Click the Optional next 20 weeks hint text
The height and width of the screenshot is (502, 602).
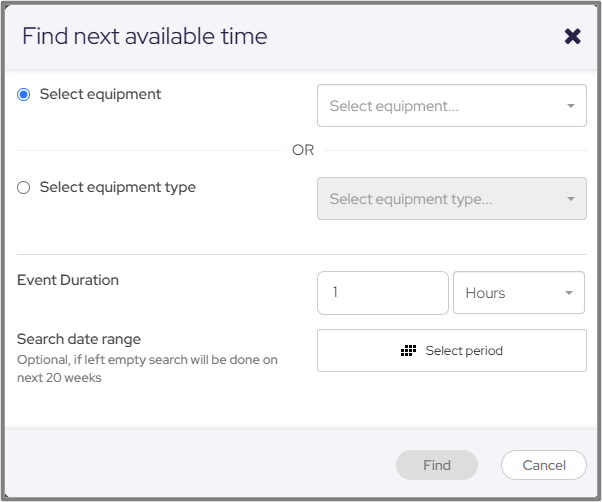(x=147, y=368)
